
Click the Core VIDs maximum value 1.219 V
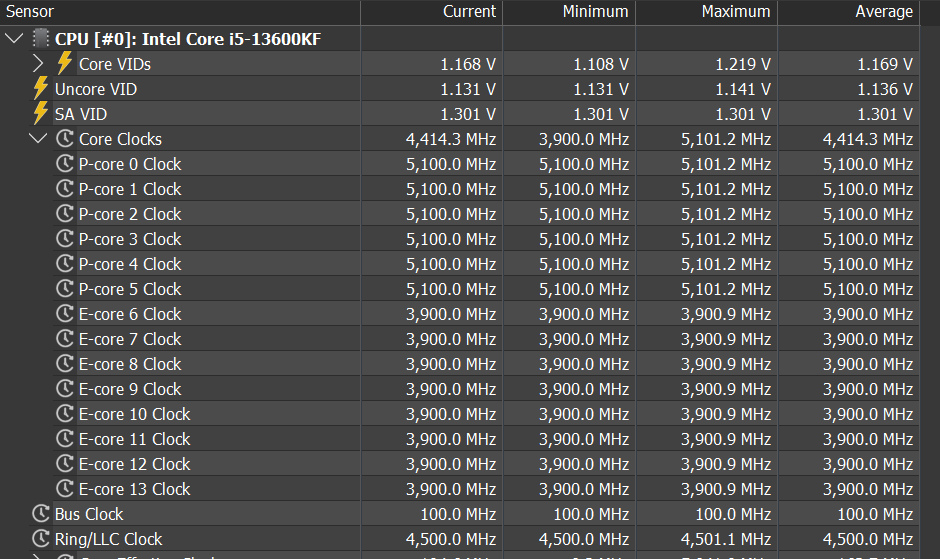click(743, 64)
